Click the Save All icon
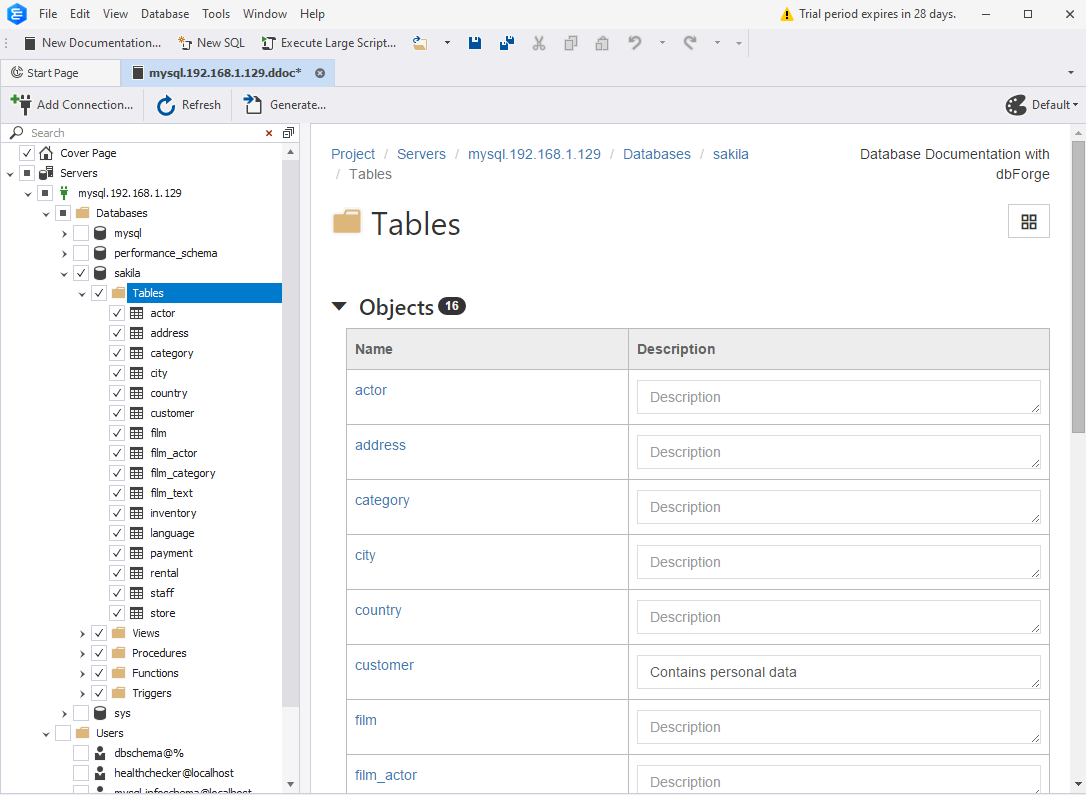Screen dimensions: 1086x795 click(507, 43)
